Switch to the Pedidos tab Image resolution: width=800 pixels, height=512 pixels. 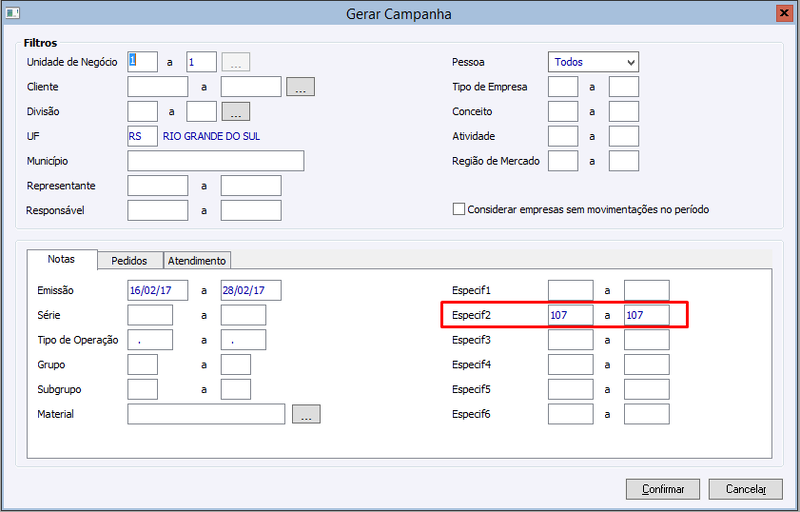click(130, 260)
